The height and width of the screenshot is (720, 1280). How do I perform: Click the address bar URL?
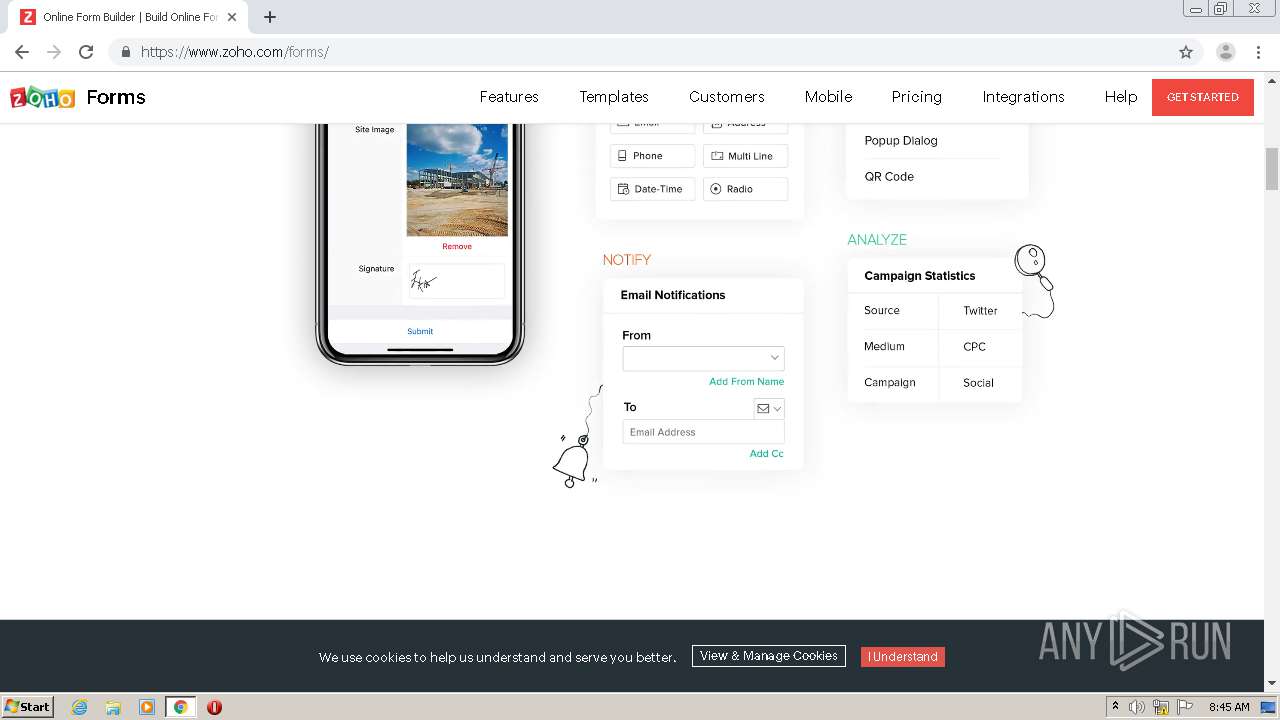click(235, 52)
